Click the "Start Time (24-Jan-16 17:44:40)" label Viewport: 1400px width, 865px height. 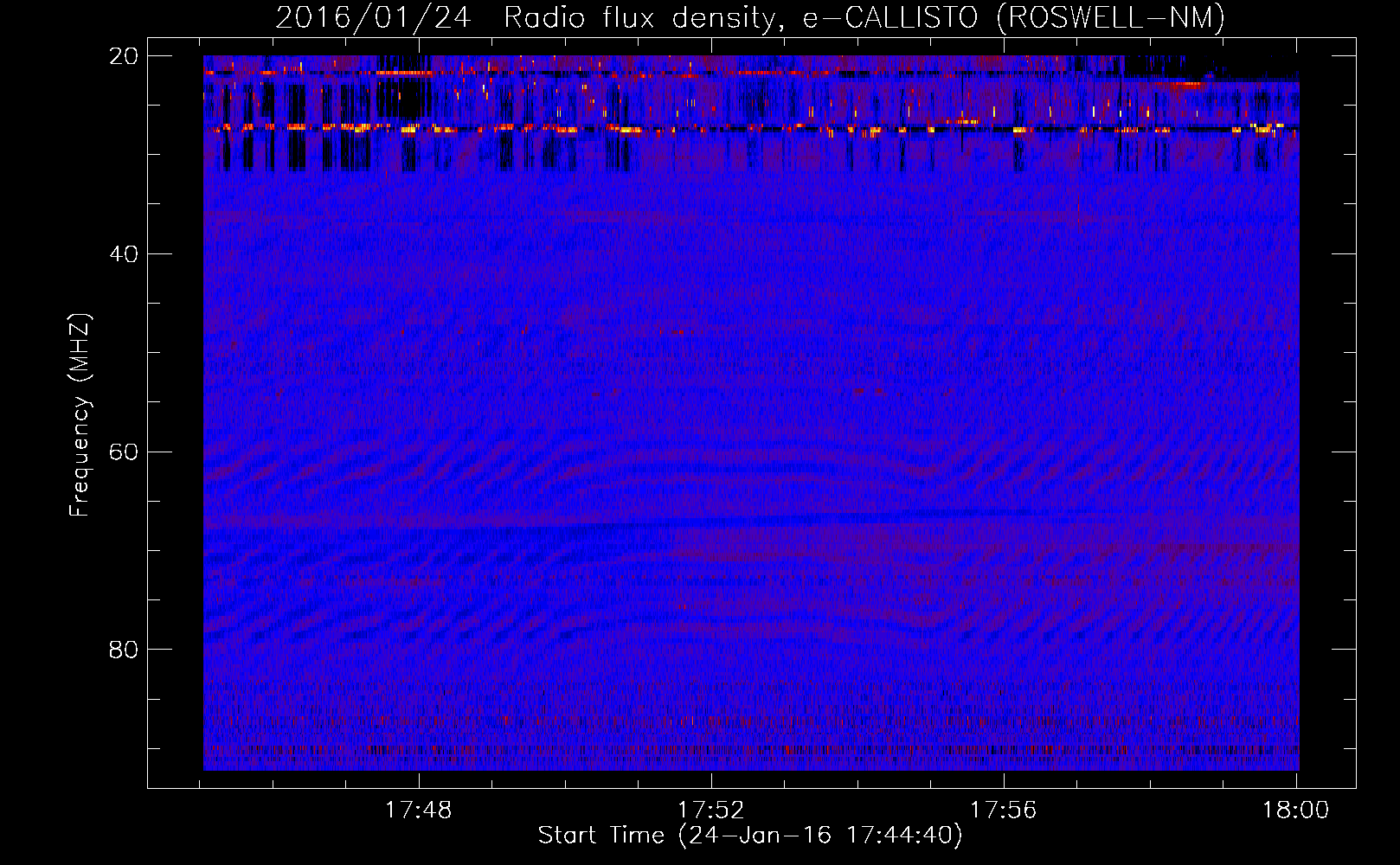tap(750, 836)
